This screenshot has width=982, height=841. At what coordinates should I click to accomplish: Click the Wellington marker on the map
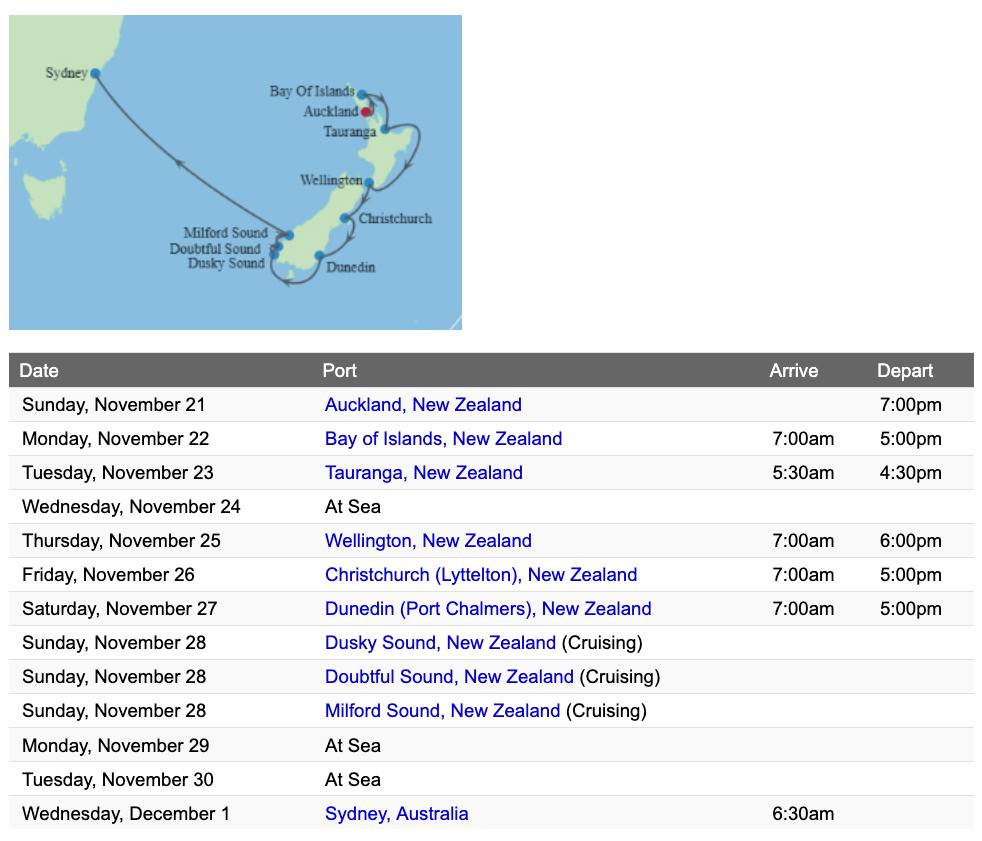click(x=369, y=182)
